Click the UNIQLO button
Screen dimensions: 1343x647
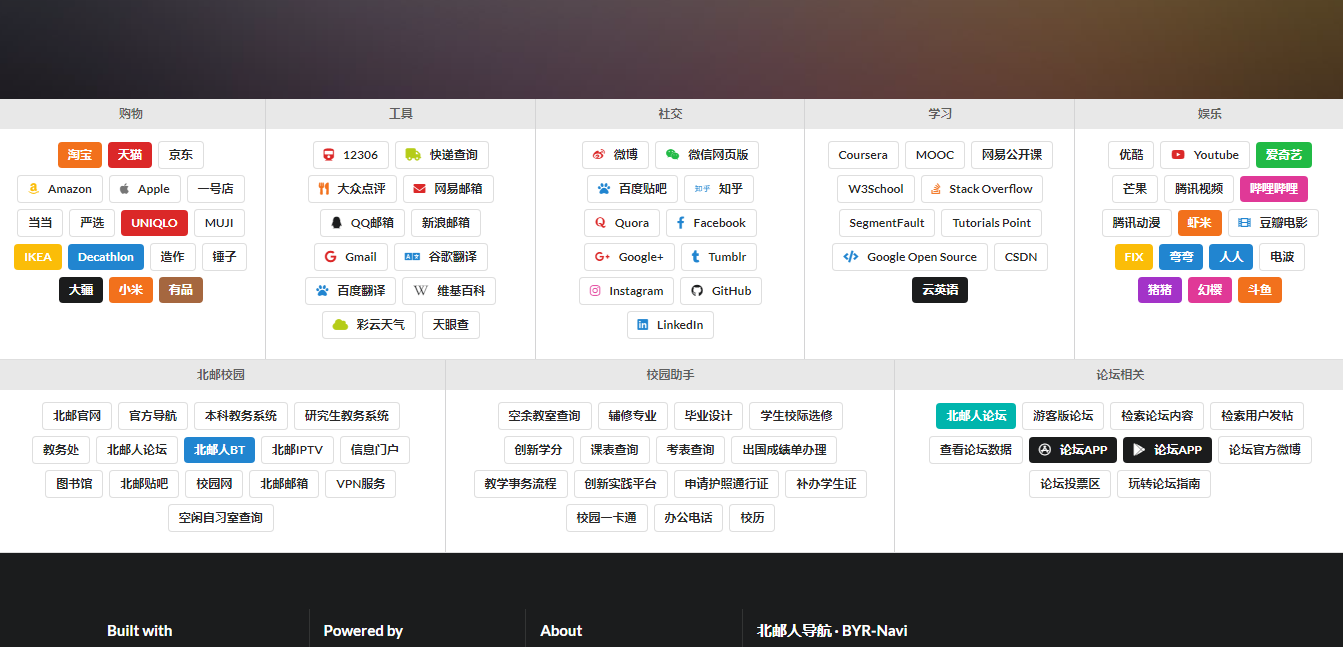click(154, 223)
